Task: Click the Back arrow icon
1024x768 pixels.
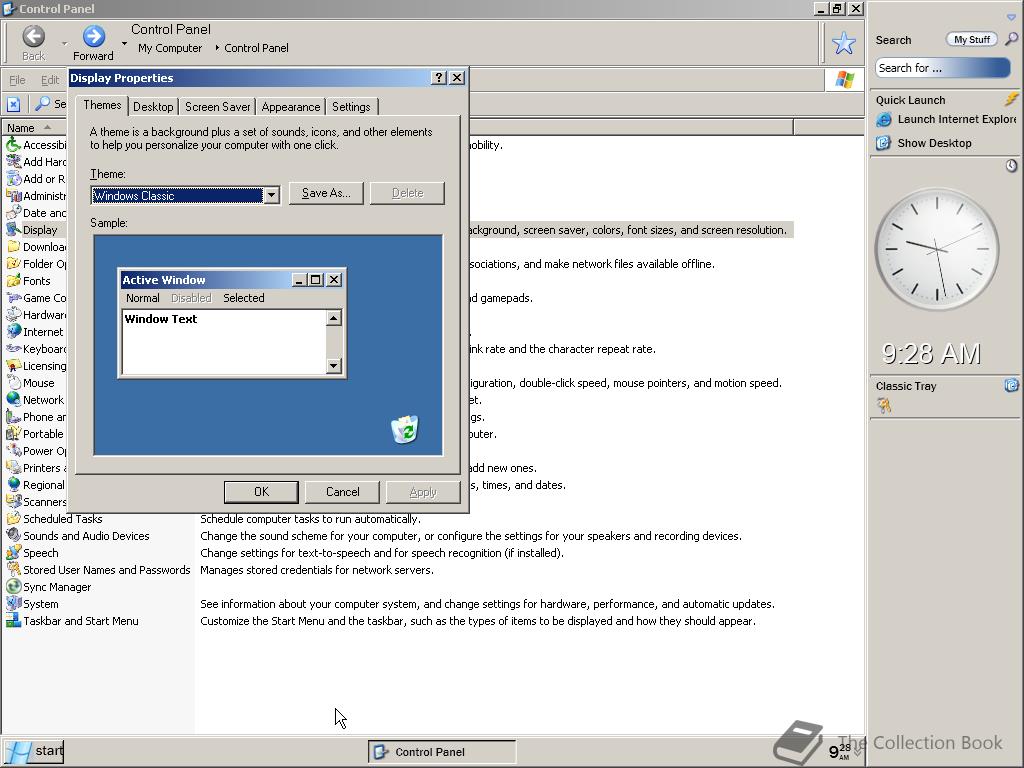Action: point(33,36)
